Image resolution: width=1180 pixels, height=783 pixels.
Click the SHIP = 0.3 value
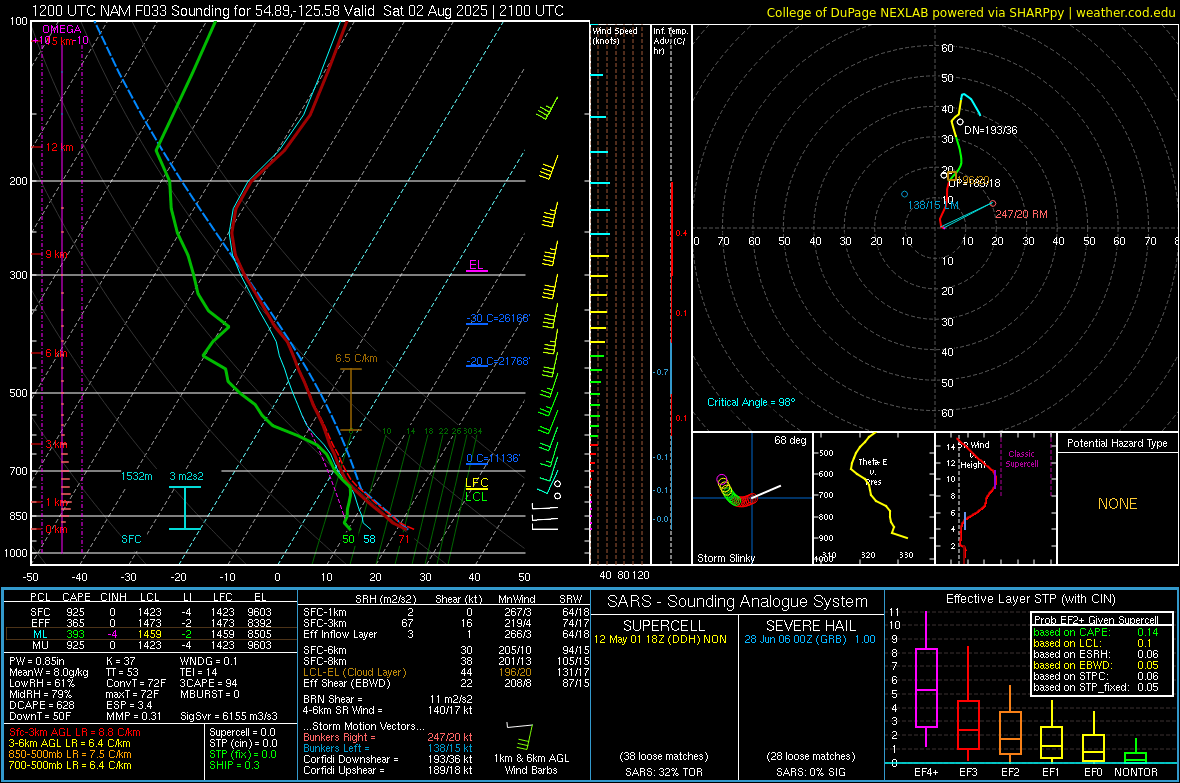[x=234, y=765]
